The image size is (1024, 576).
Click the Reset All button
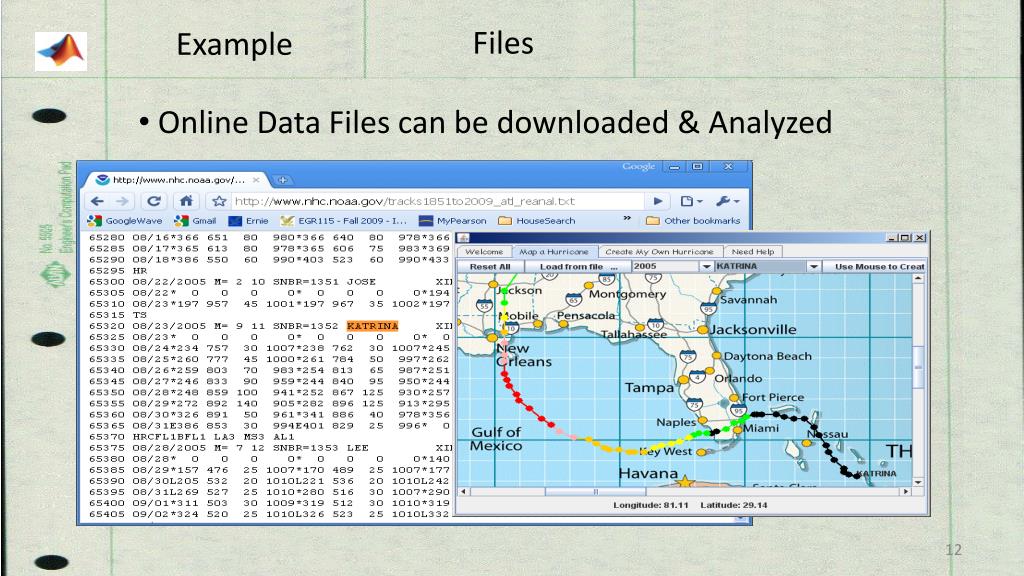click(490, 266)
